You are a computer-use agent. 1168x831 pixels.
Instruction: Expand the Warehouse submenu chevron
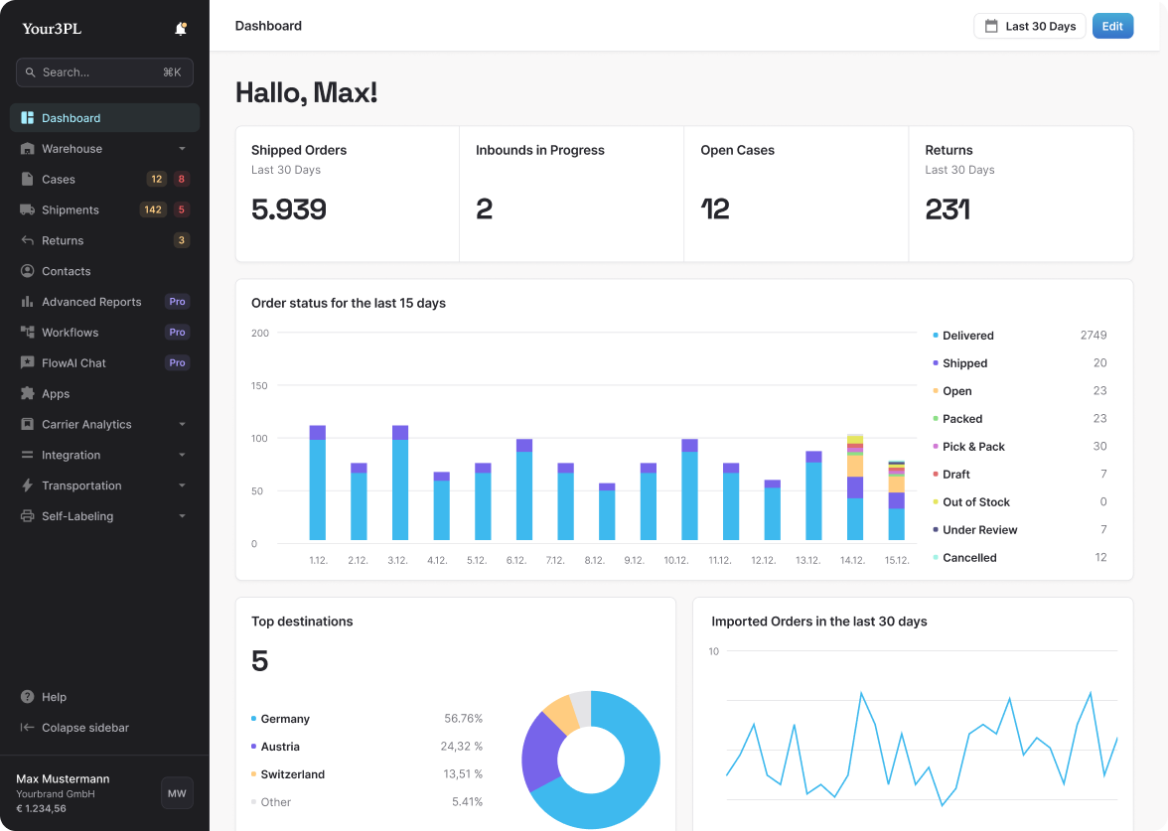(182, 149)
